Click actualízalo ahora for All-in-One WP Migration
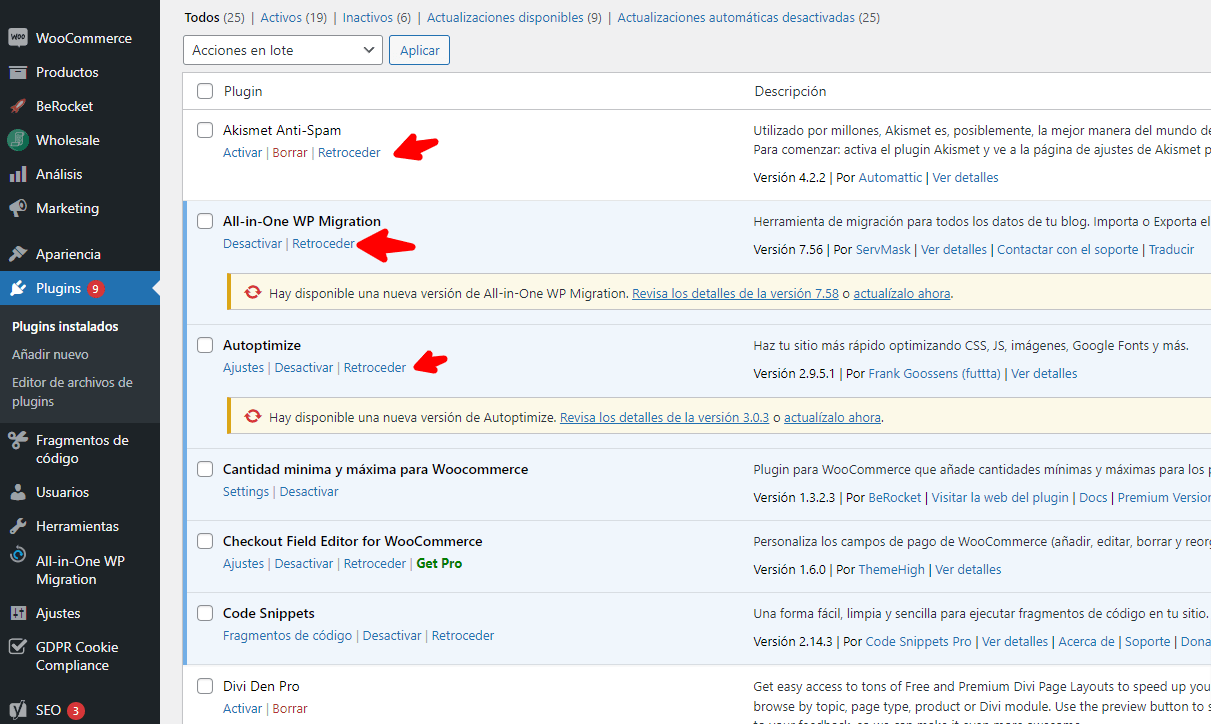The height and width of the screenshot is (724, 1211). click(902, 294)
